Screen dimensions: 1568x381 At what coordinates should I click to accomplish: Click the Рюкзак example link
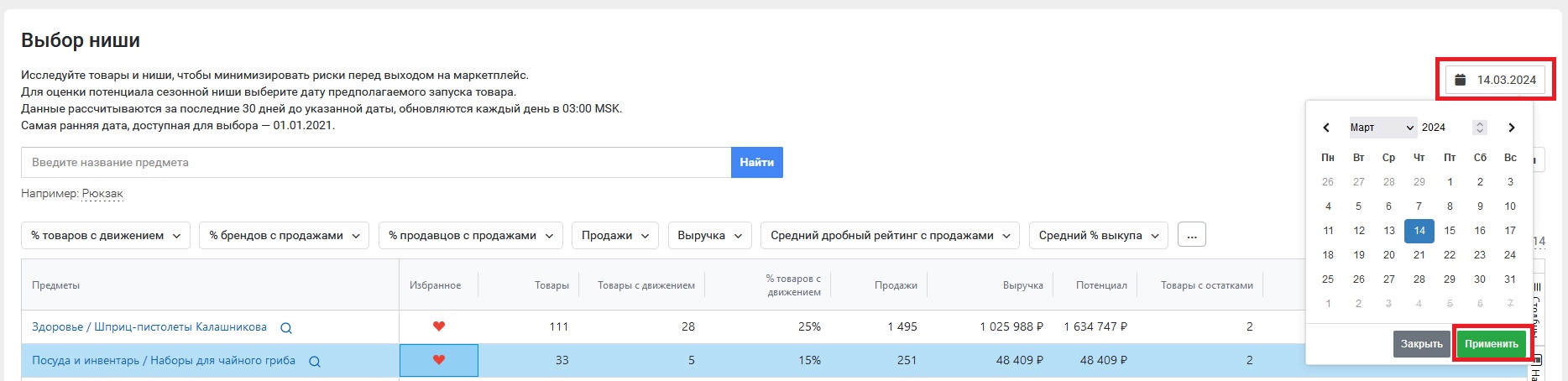point(102,194)
